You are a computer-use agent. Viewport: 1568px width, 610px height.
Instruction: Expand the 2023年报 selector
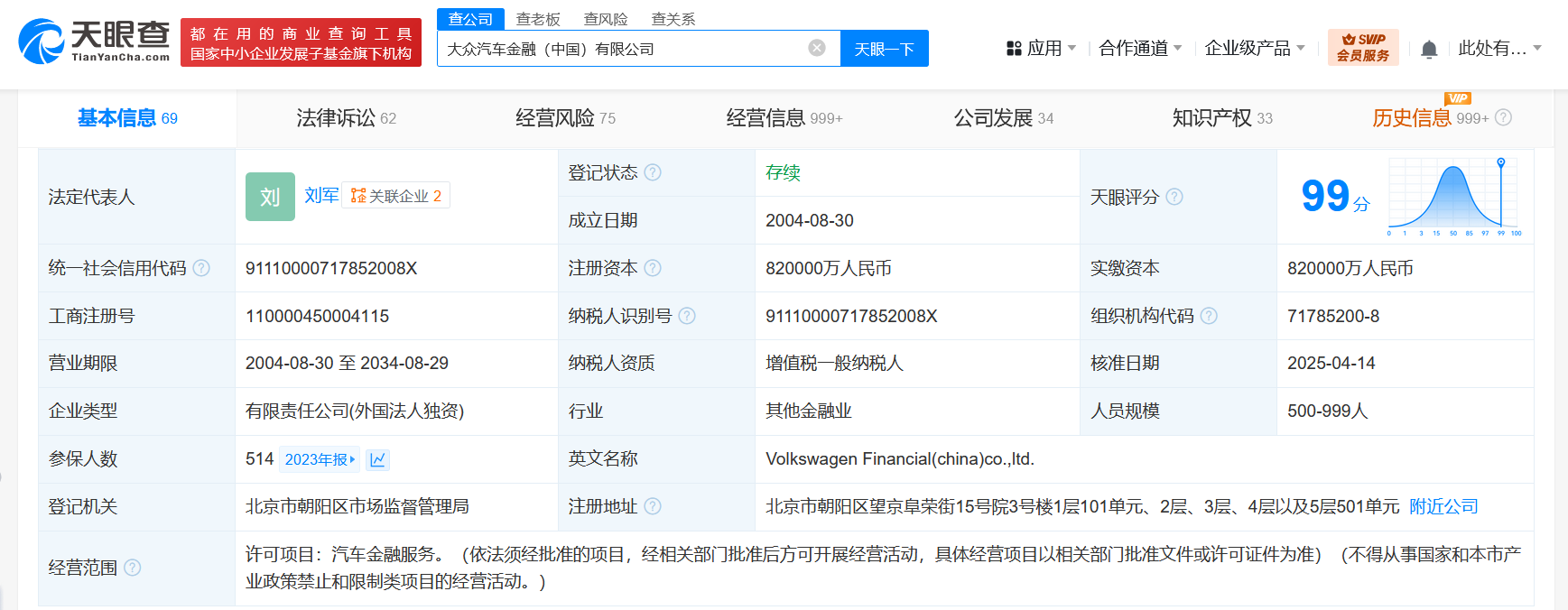[320, 459]
